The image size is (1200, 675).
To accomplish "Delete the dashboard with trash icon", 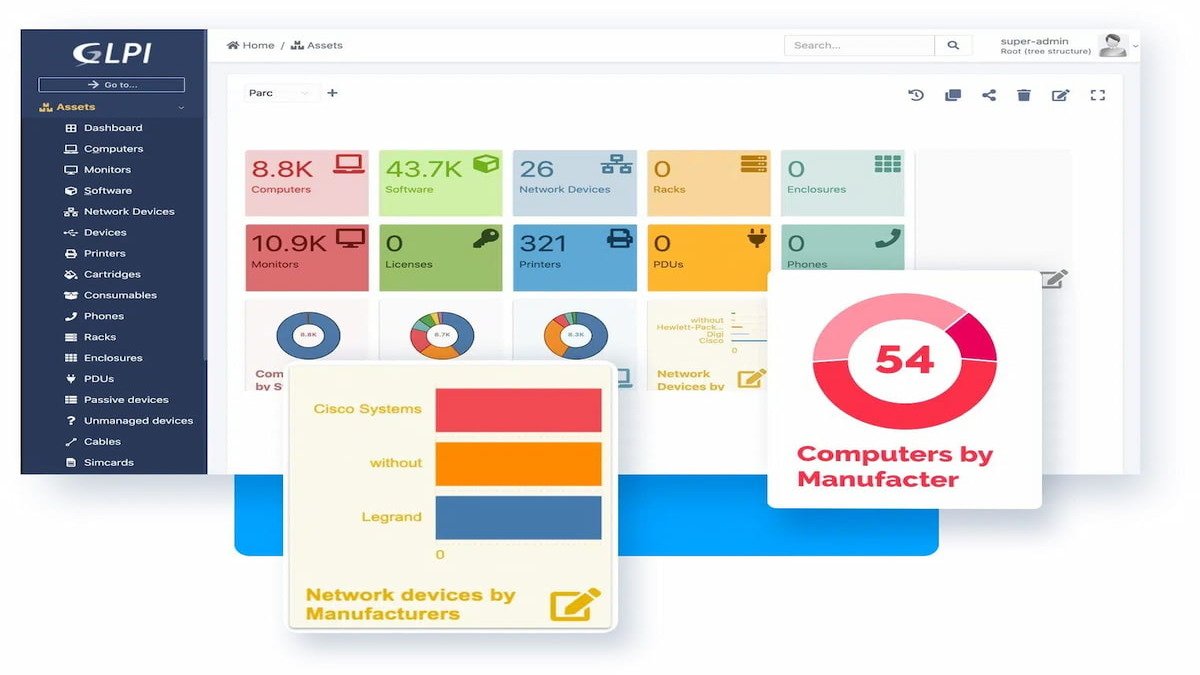I will [x=1024, y=95].
